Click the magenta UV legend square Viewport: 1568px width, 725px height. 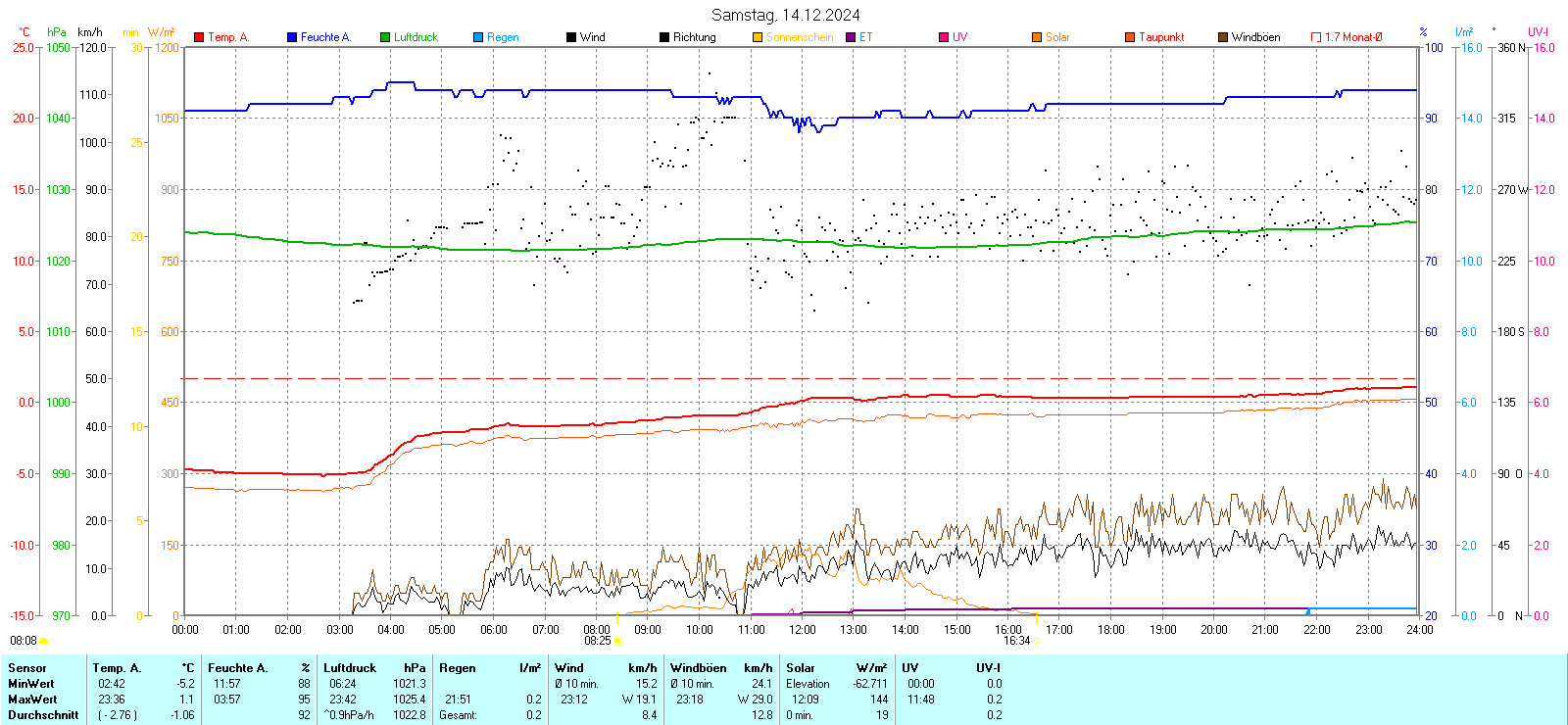[x=944, y=37]
